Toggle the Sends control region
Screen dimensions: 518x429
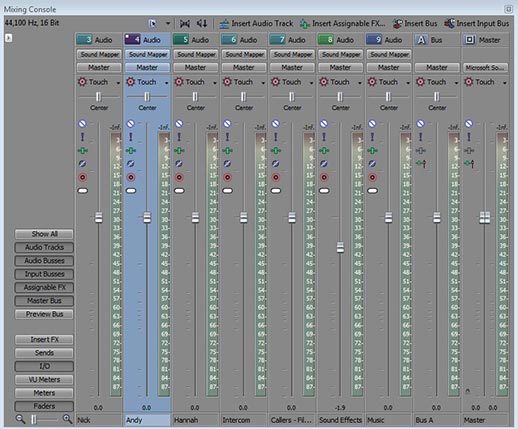click(x=44, y=353)
